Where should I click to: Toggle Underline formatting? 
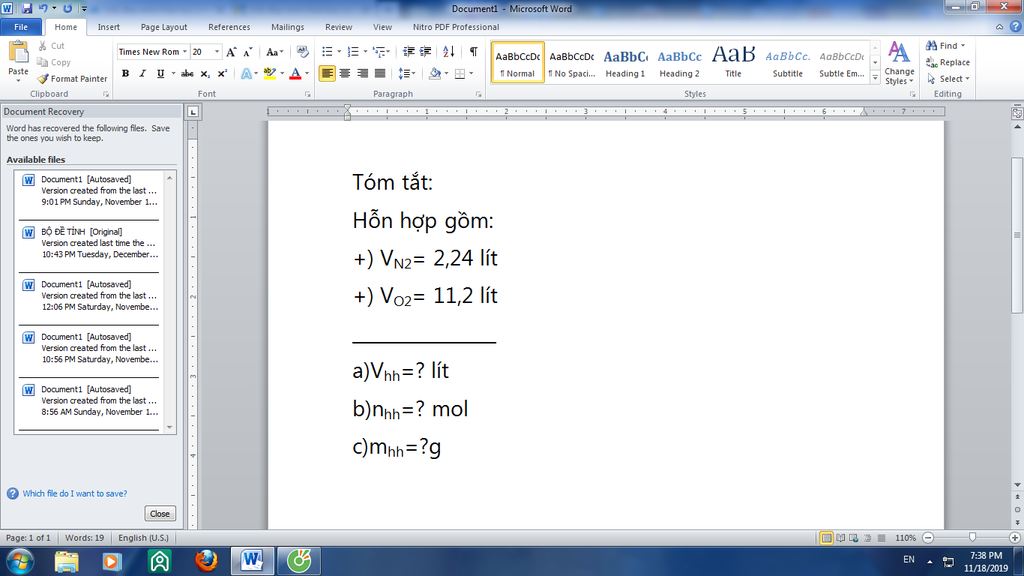click(x=160, y=74)
